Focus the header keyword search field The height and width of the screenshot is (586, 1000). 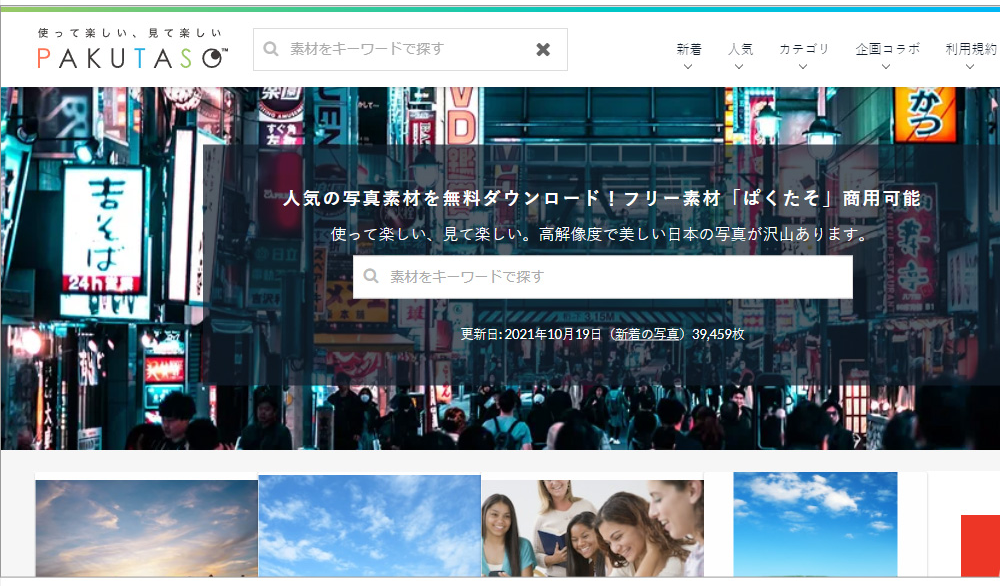coord(405,49)
